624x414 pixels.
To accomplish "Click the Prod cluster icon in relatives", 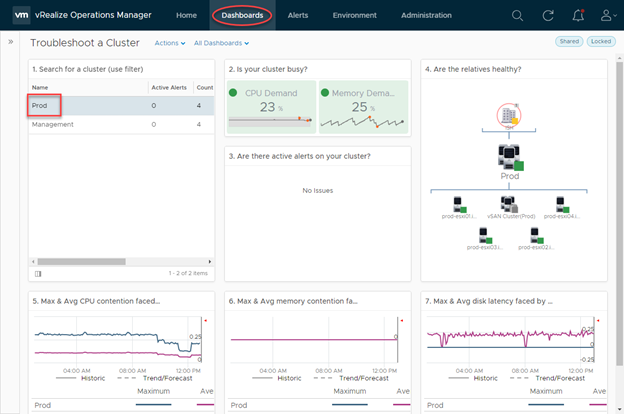I will tap(511, 157).
